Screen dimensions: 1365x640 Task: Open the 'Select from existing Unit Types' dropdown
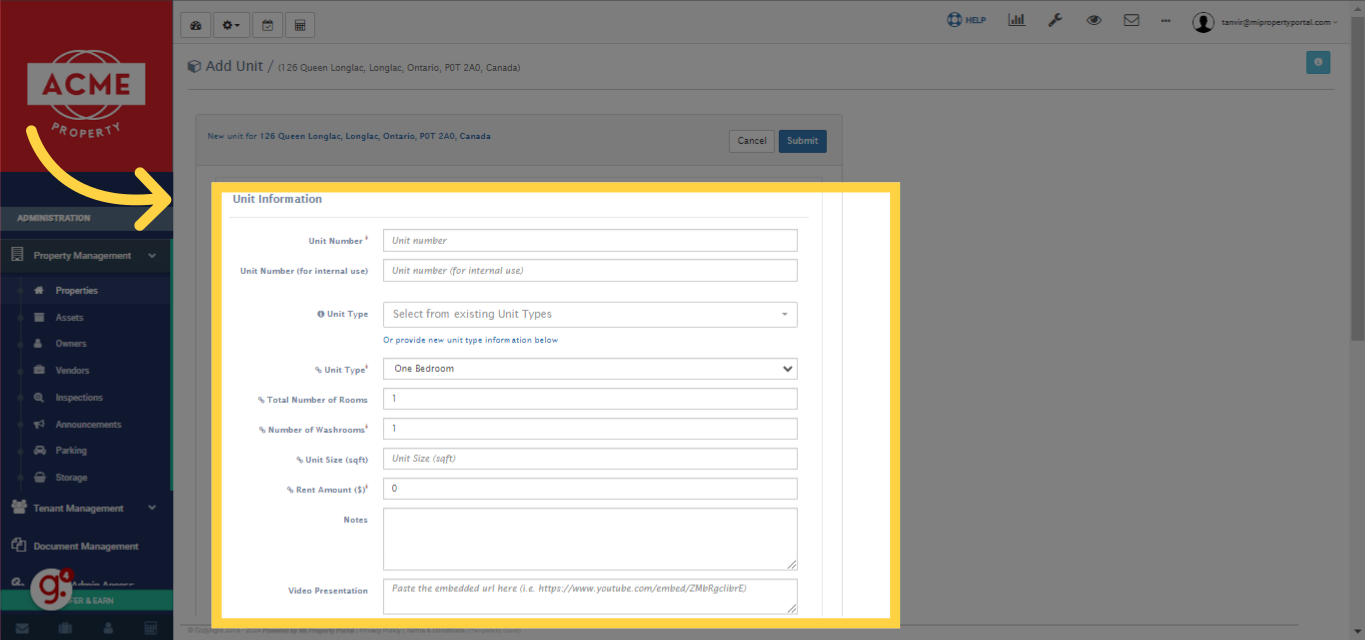click(x=589, y=314)
